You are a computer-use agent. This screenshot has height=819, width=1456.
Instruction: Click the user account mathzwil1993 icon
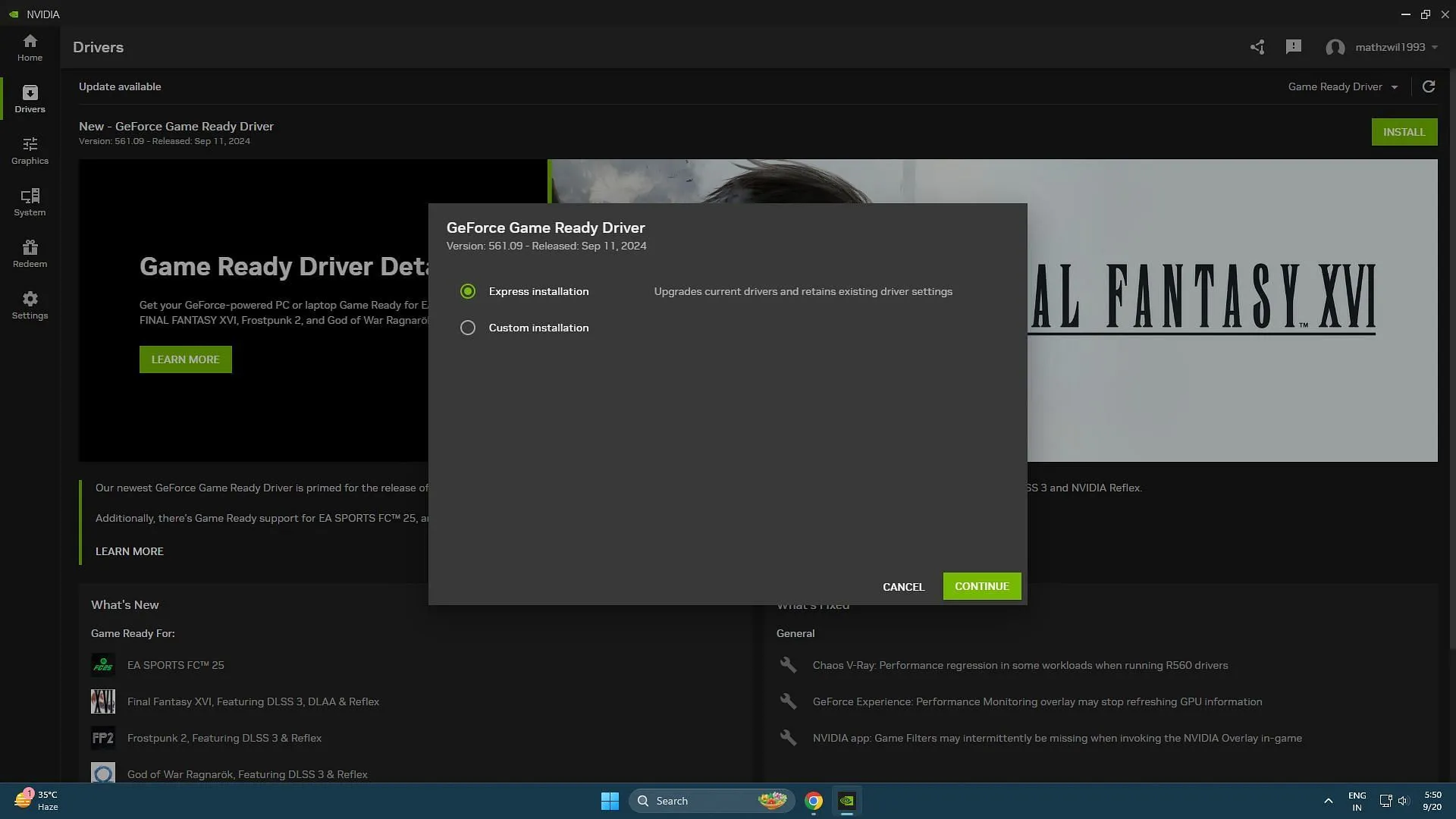click(1336, 47)
